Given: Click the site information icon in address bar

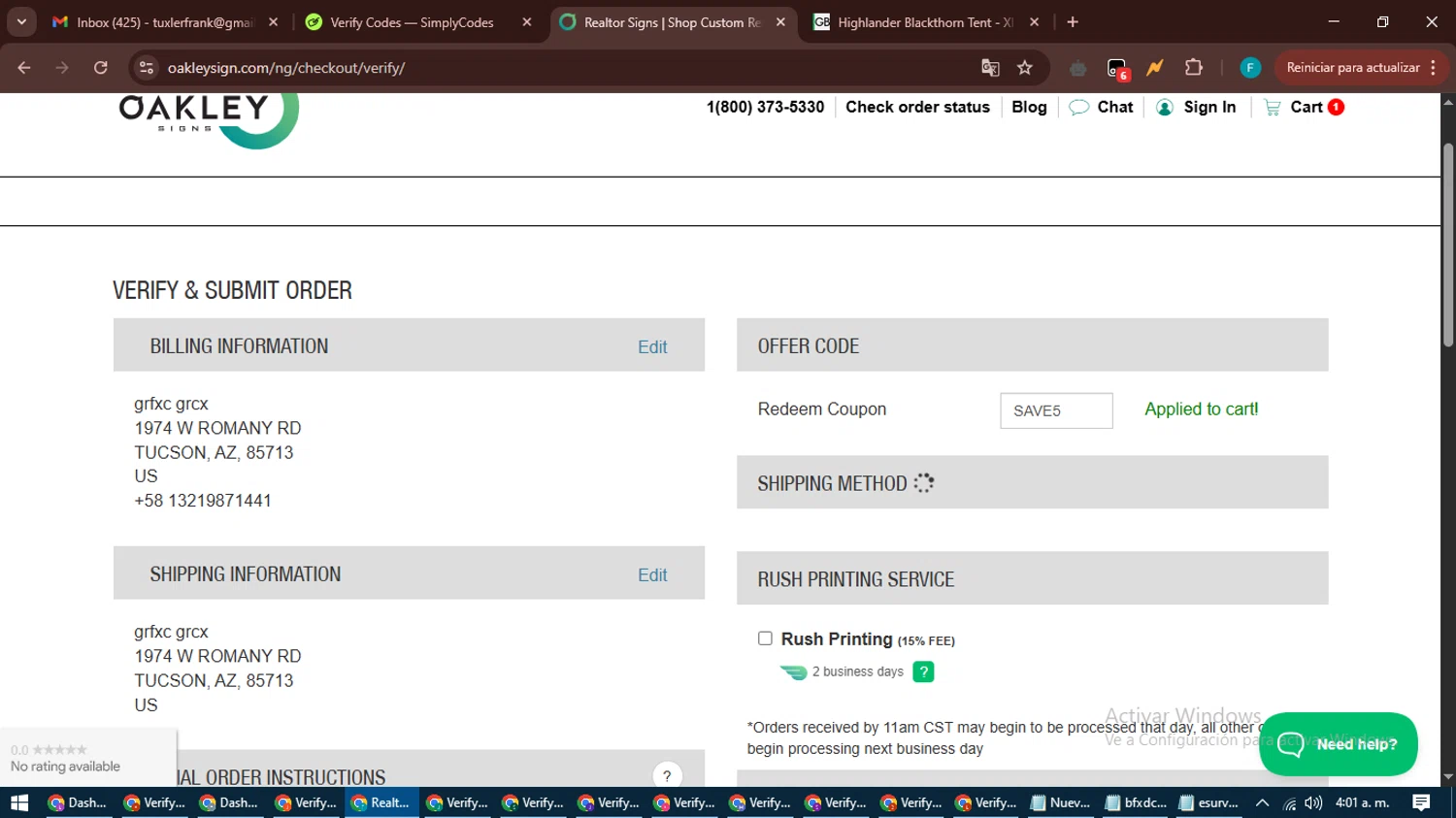Looking at the screenshot, I should point(147,68).
